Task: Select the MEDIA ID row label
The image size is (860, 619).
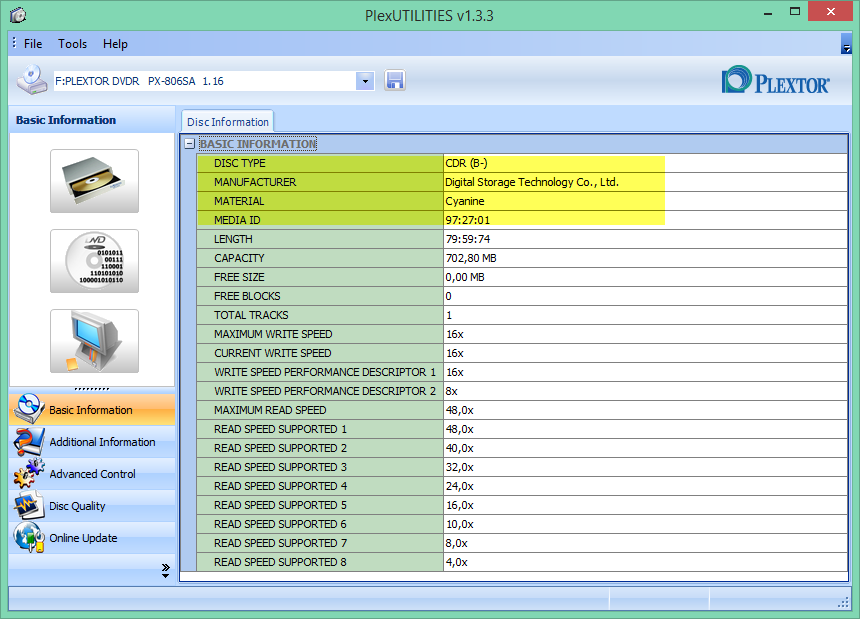Action: pos(320,220)
